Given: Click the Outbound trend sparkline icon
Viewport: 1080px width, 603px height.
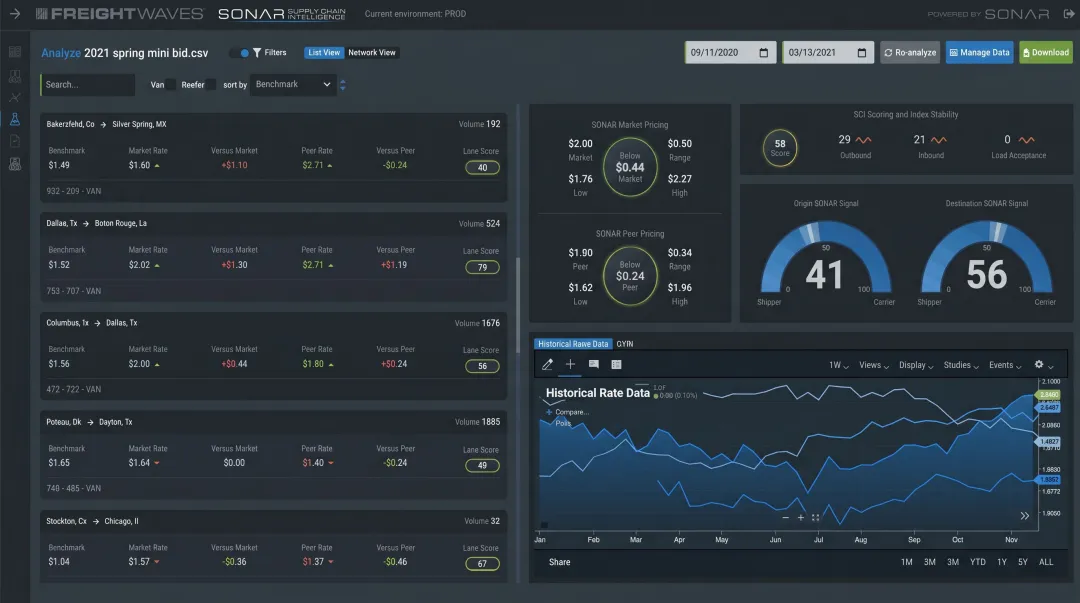Looking at the screenshot, I should tap(863, 140).
